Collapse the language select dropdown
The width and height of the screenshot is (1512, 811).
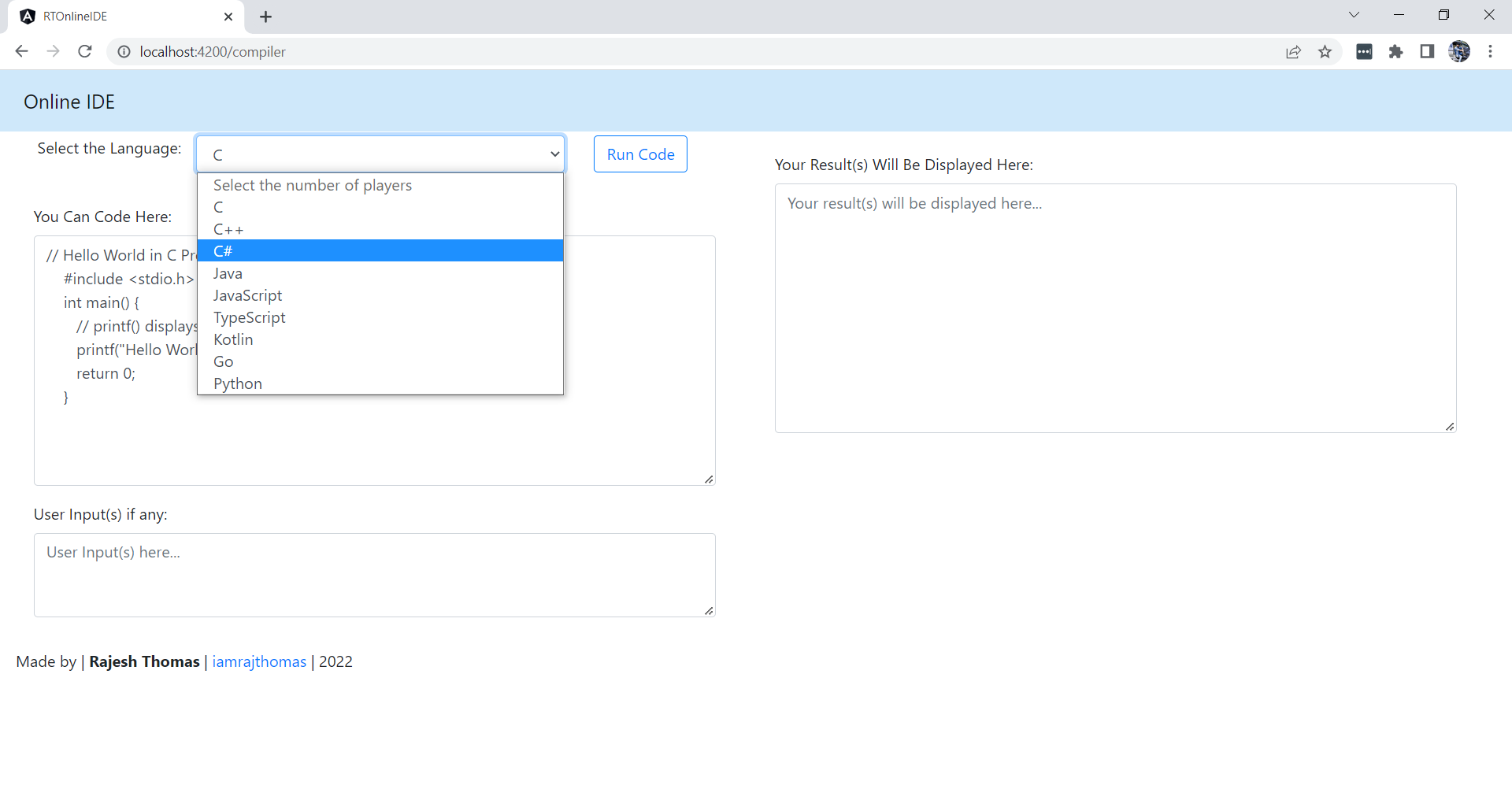coord(380,154)
